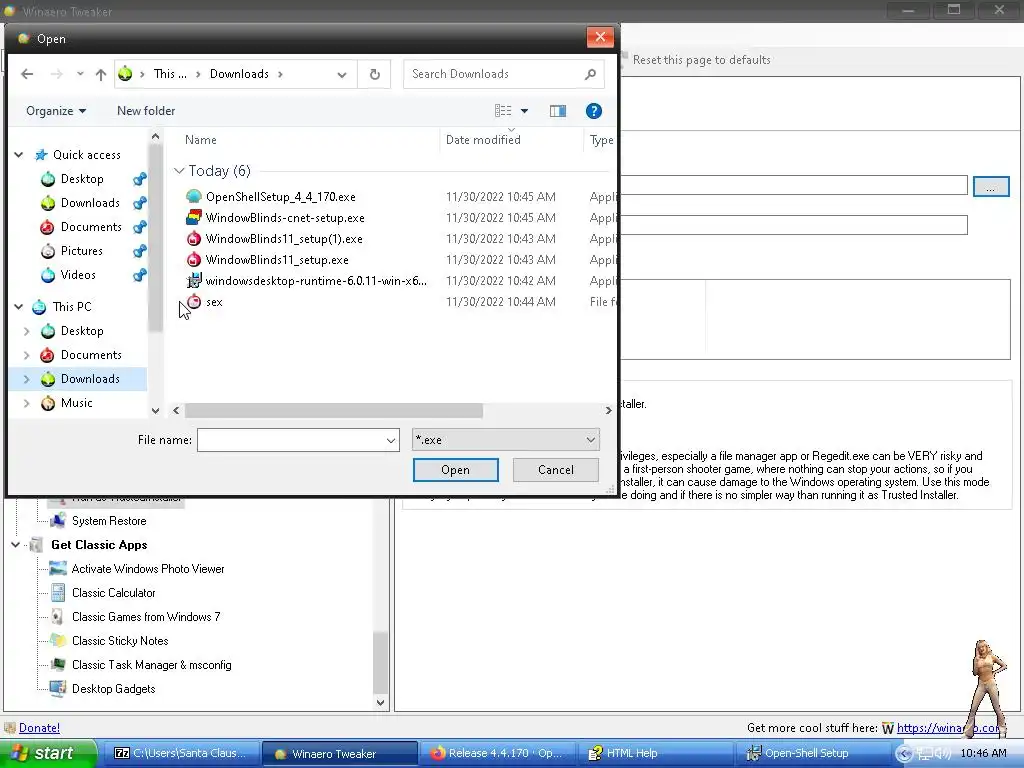This screenshot has width=1024, height=768.
Task: Click System Restore icon in Winaero Tweaker
Action: click(x=58, y=520)
